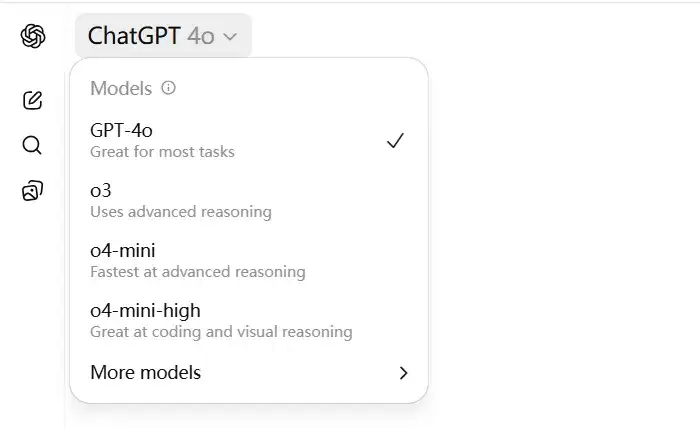Expand the More models submenu
The image size is (700, 429).
[x=249, y=373]
